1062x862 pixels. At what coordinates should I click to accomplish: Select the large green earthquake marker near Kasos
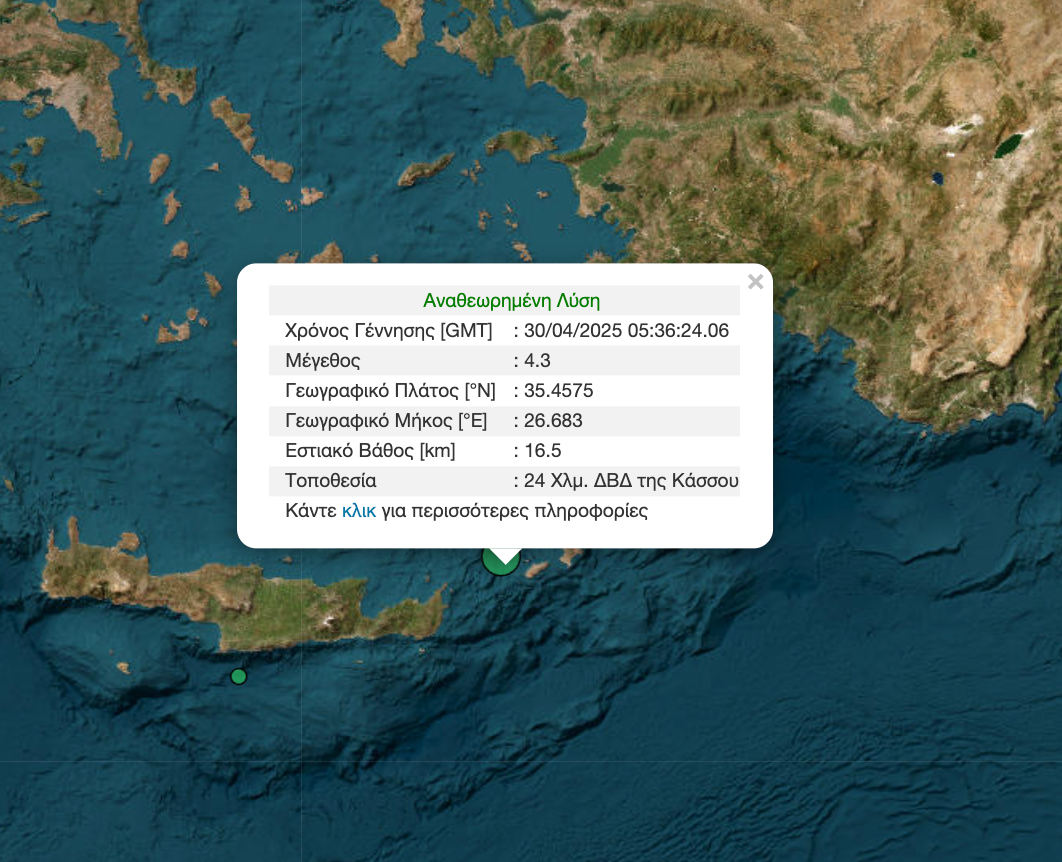tap(501, 562)
